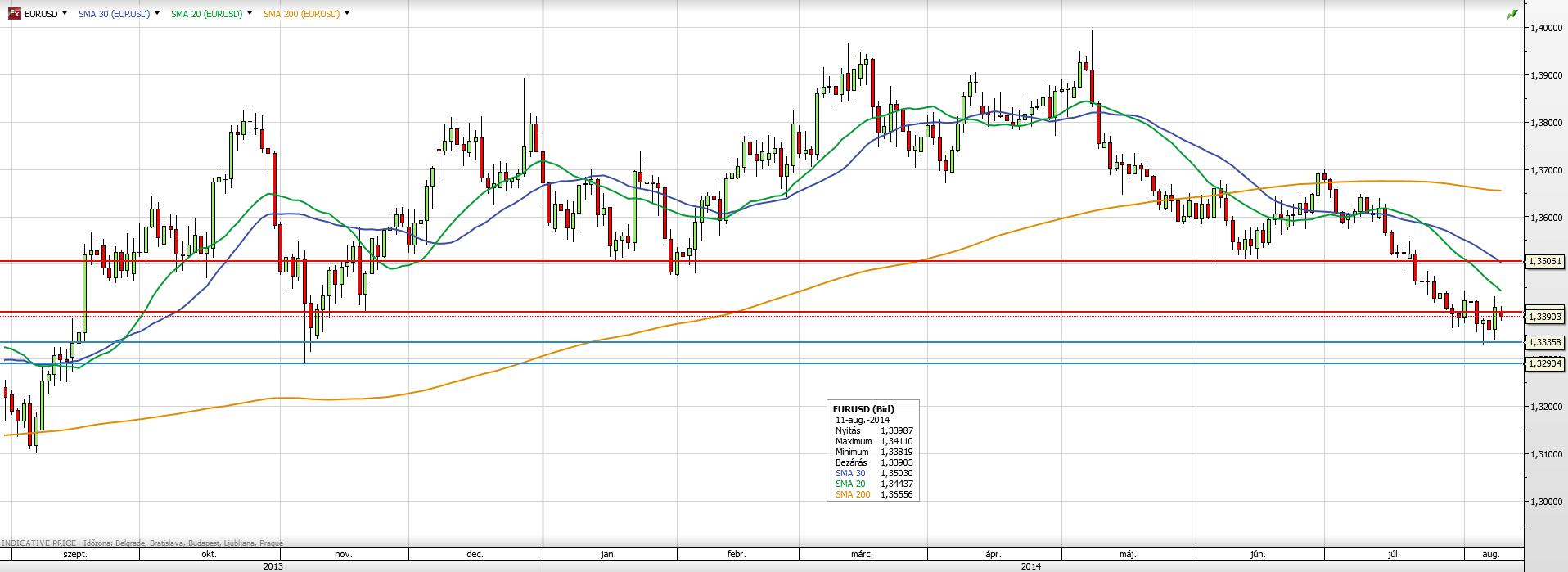Click the 11-aug.-2014 date in tooltip
This screenshot has width=1568, height=572.
863,420
